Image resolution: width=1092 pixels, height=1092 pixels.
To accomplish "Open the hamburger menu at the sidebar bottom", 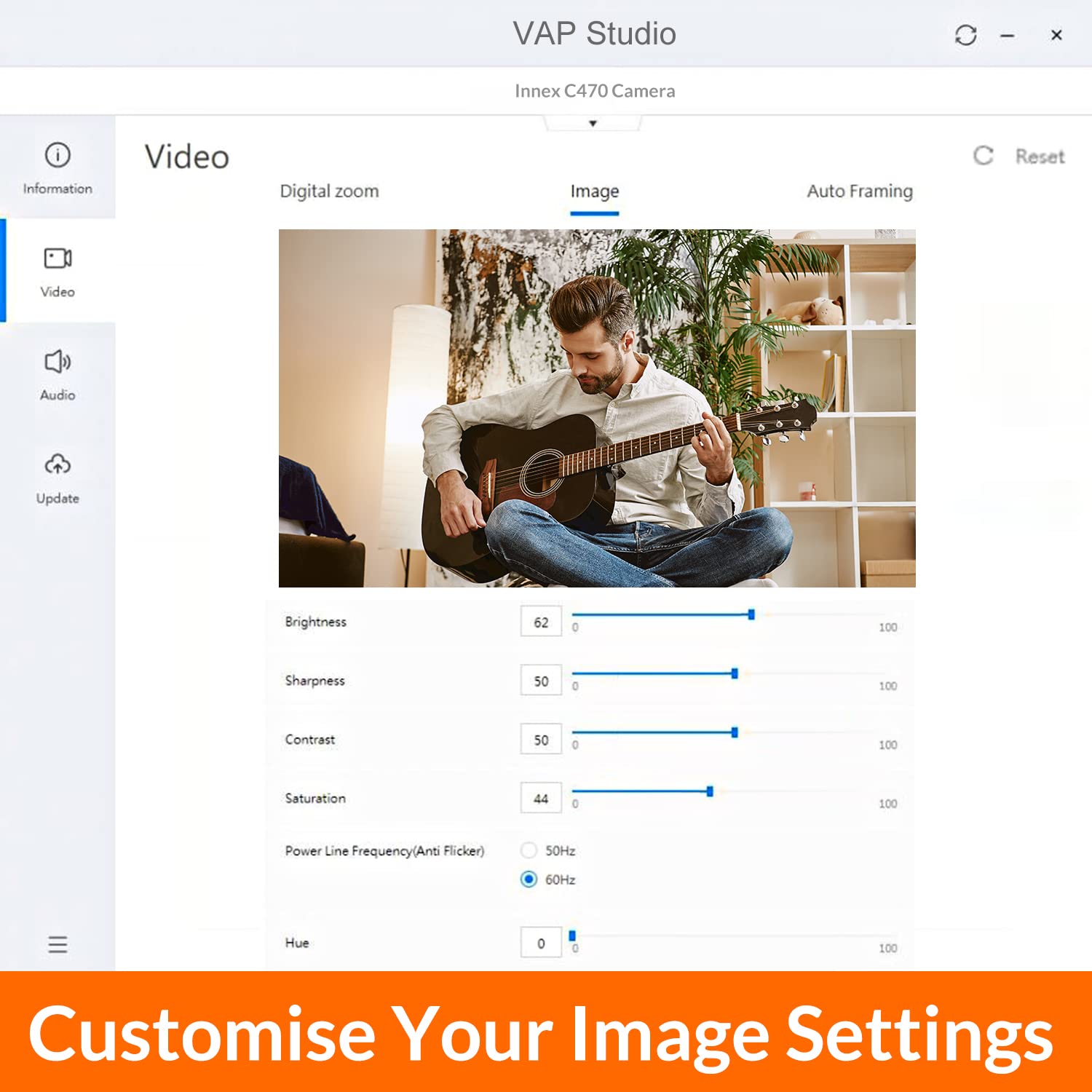I will point(58,944).
